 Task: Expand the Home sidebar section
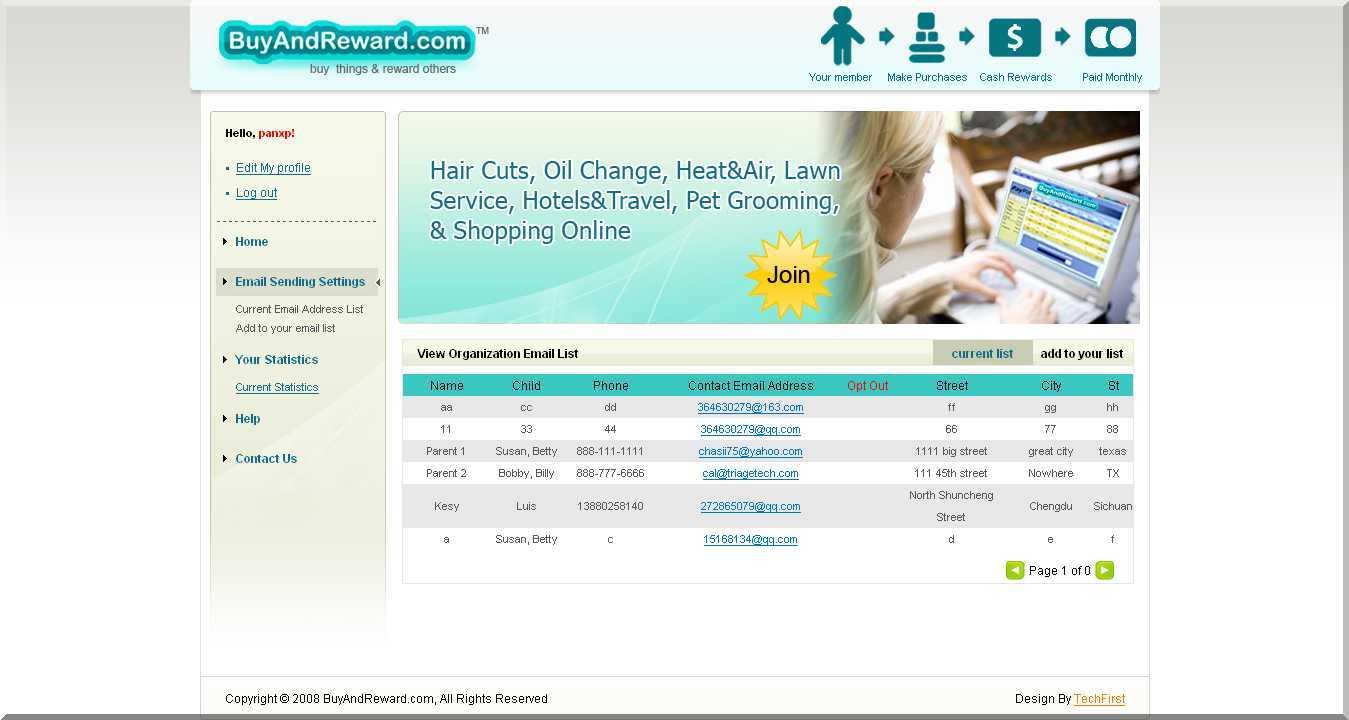tap(251, 241)
